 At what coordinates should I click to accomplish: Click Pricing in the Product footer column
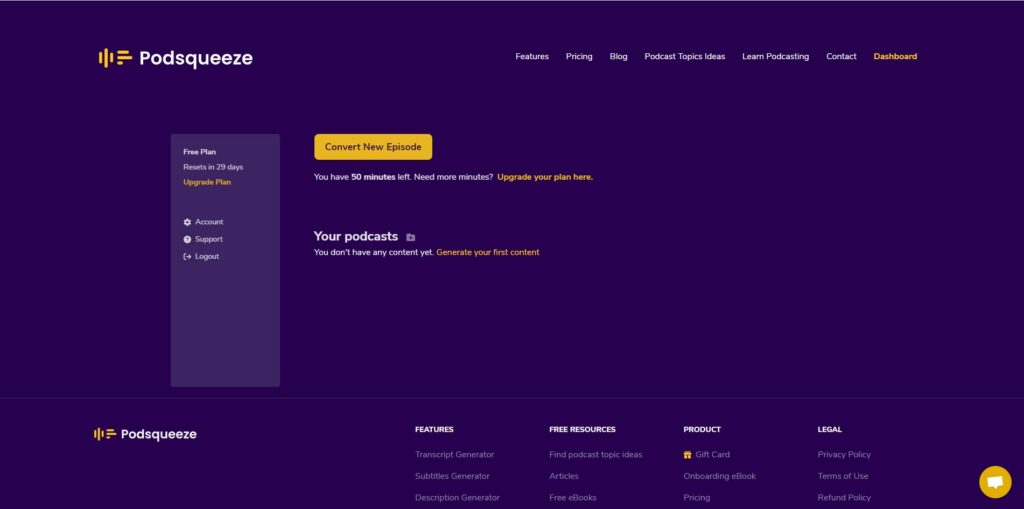tap(697, 498)
